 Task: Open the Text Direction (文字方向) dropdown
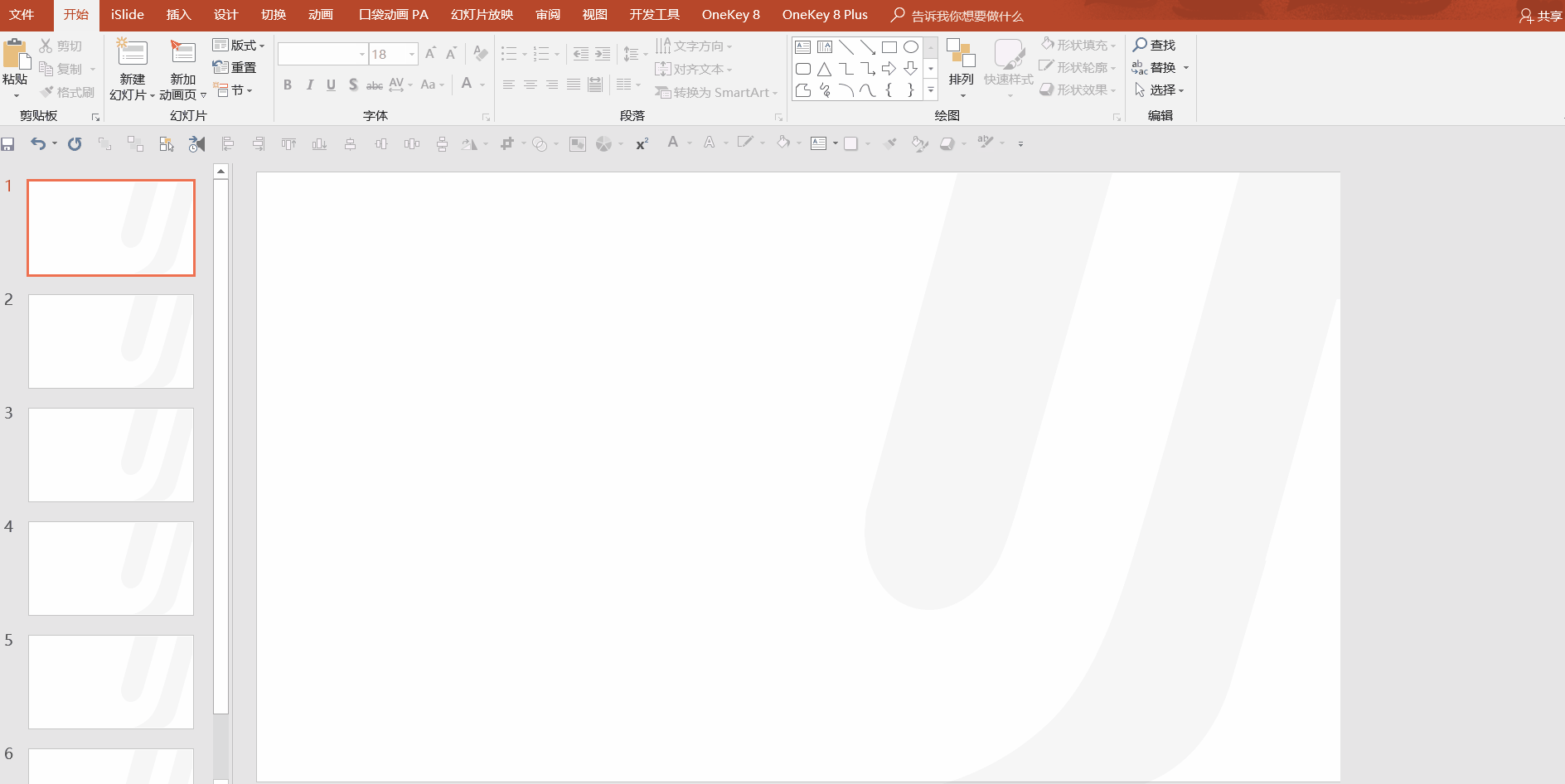tap(694, 46)
